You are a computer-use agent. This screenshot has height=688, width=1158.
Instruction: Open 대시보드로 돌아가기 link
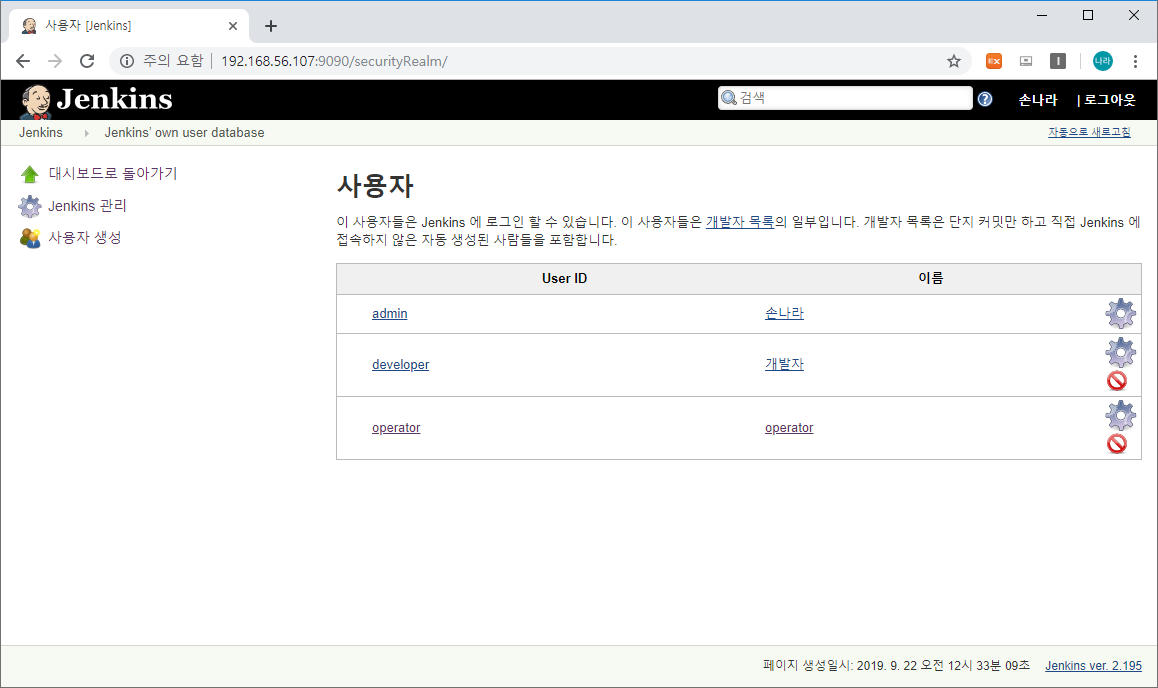(113, 173)
